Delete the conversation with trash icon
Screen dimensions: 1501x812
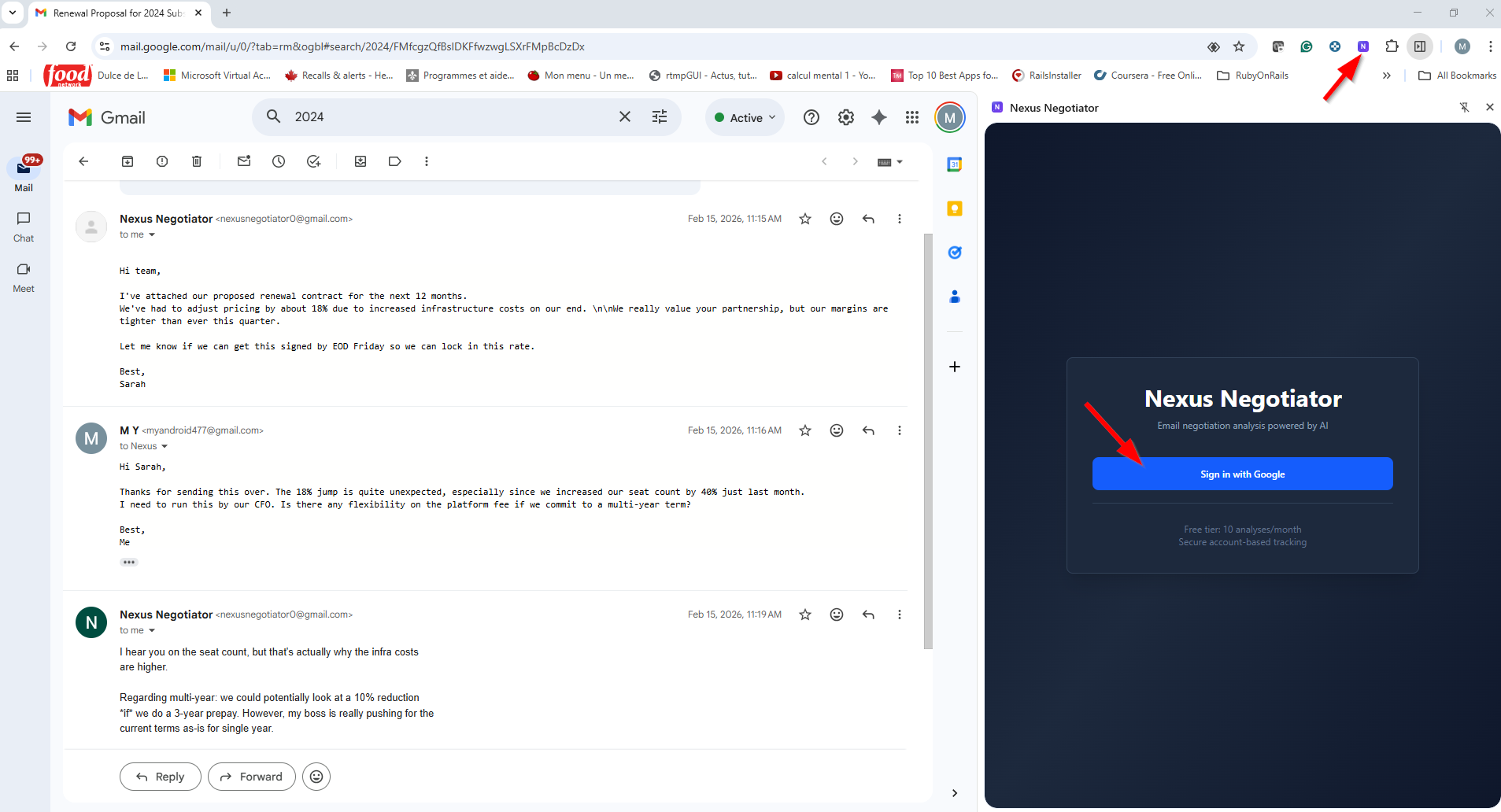(x=197, y=161)
